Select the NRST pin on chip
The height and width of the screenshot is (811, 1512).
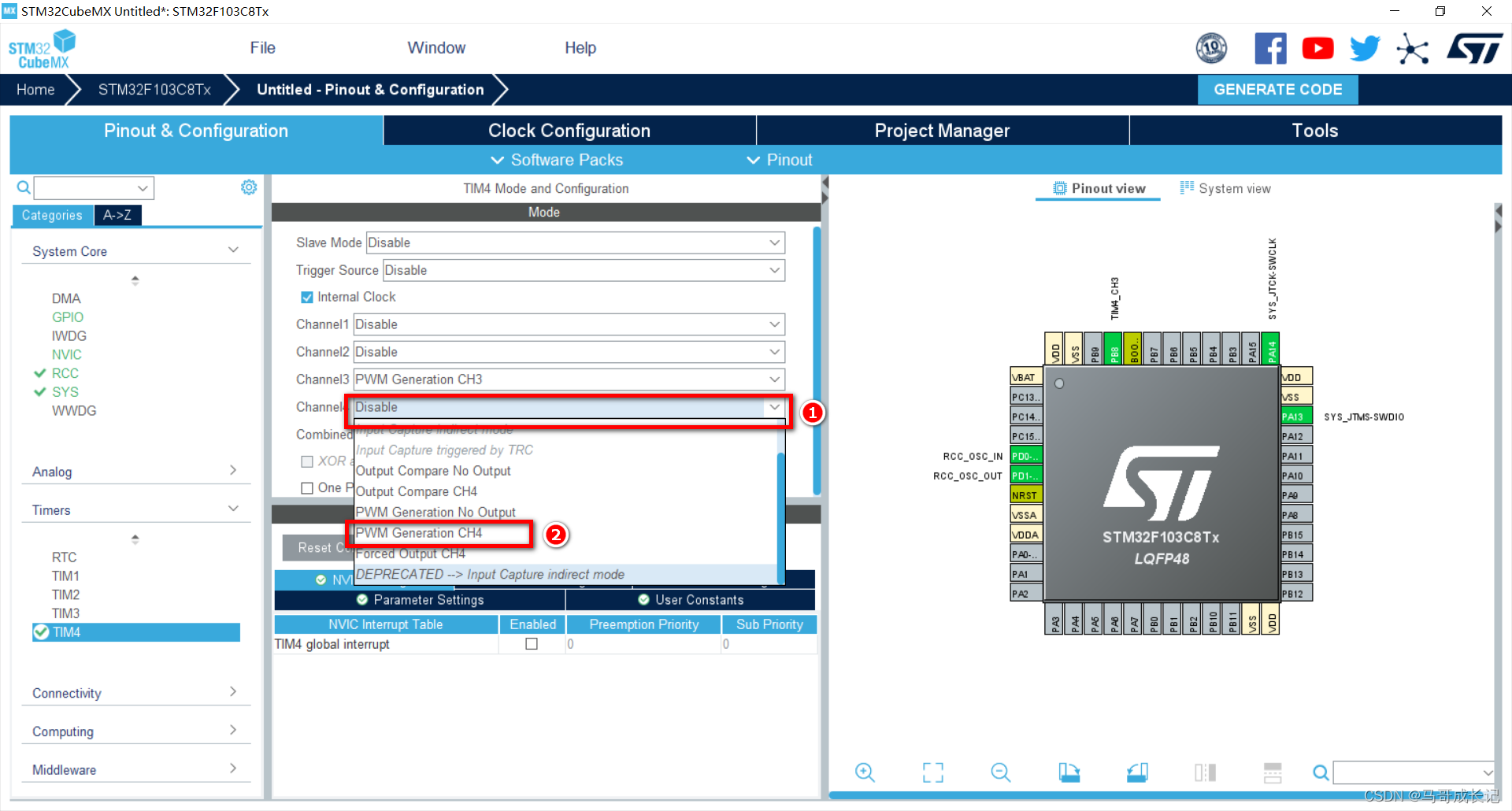click(x=1026, y=495)
